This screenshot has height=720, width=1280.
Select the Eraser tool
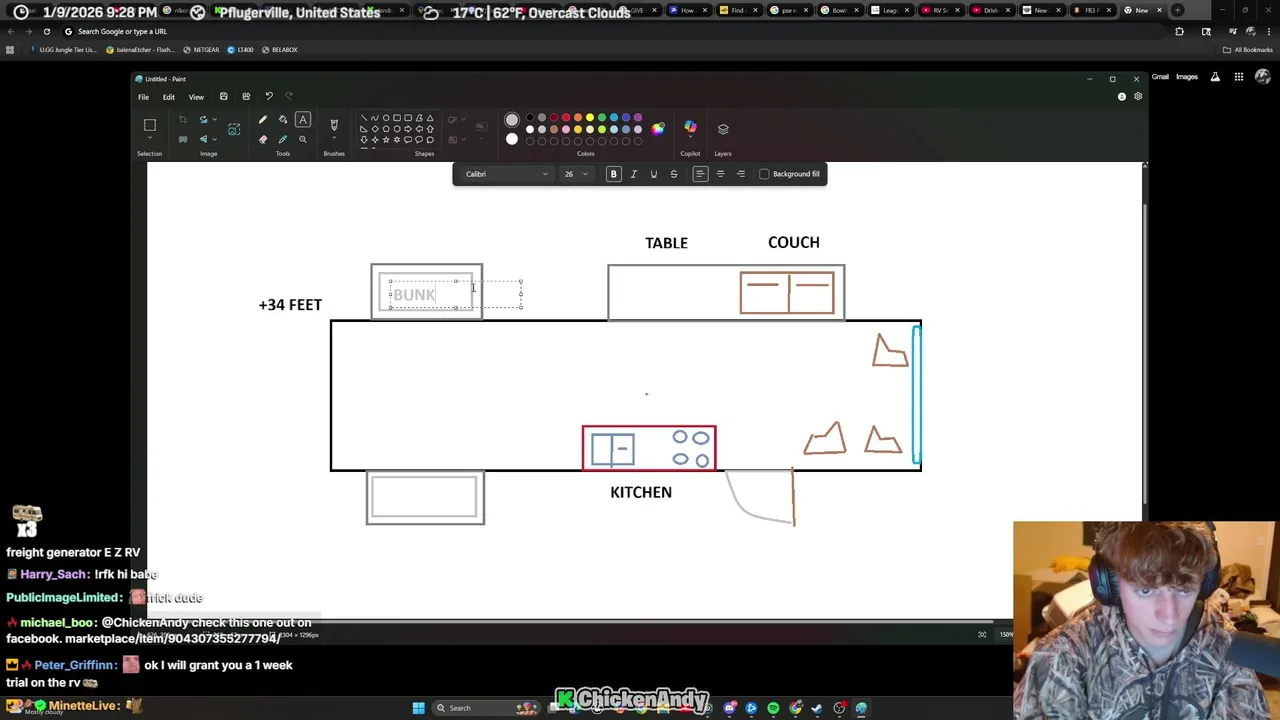pyautogui.click(x=263, y=139)
